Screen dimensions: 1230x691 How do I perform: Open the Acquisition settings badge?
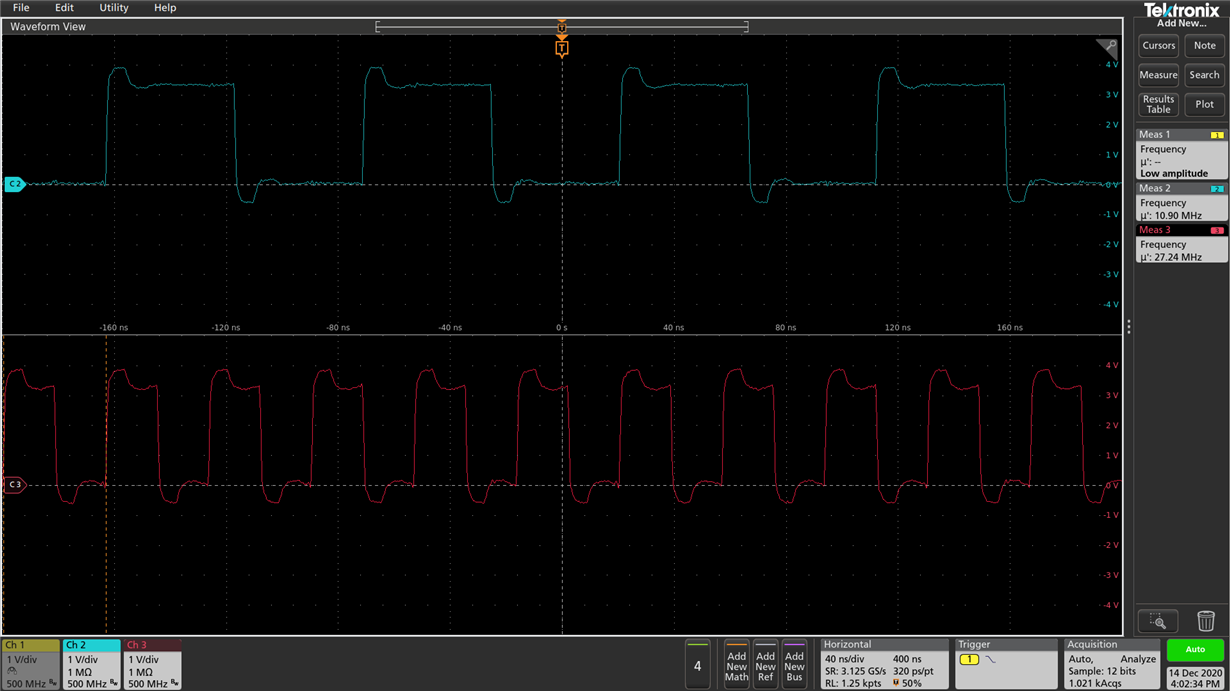[1112, 665]
